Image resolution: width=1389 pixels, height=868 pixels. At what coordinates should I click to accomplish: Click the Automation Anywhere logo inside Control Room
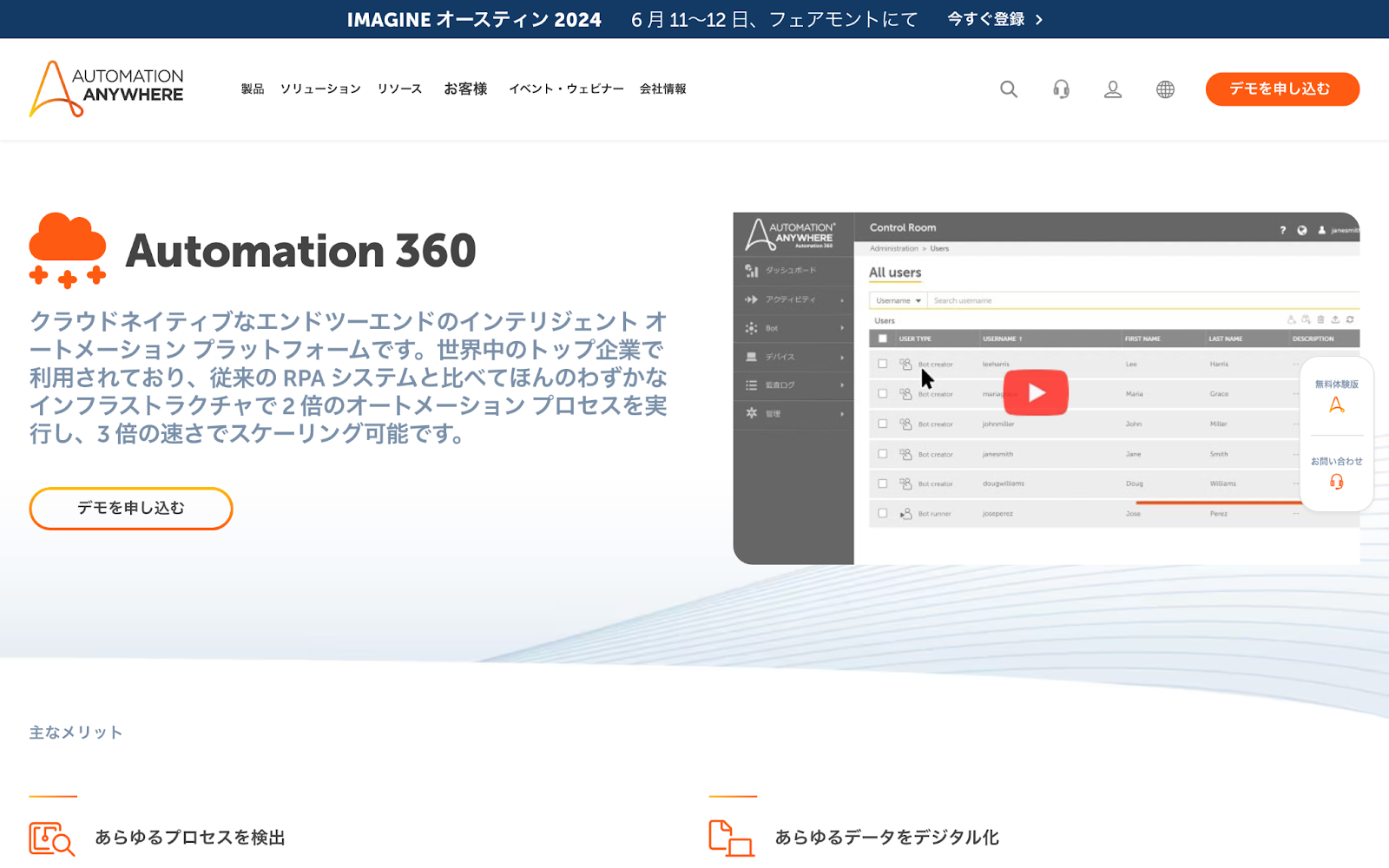pyautogui.click(x=790, y=234)
